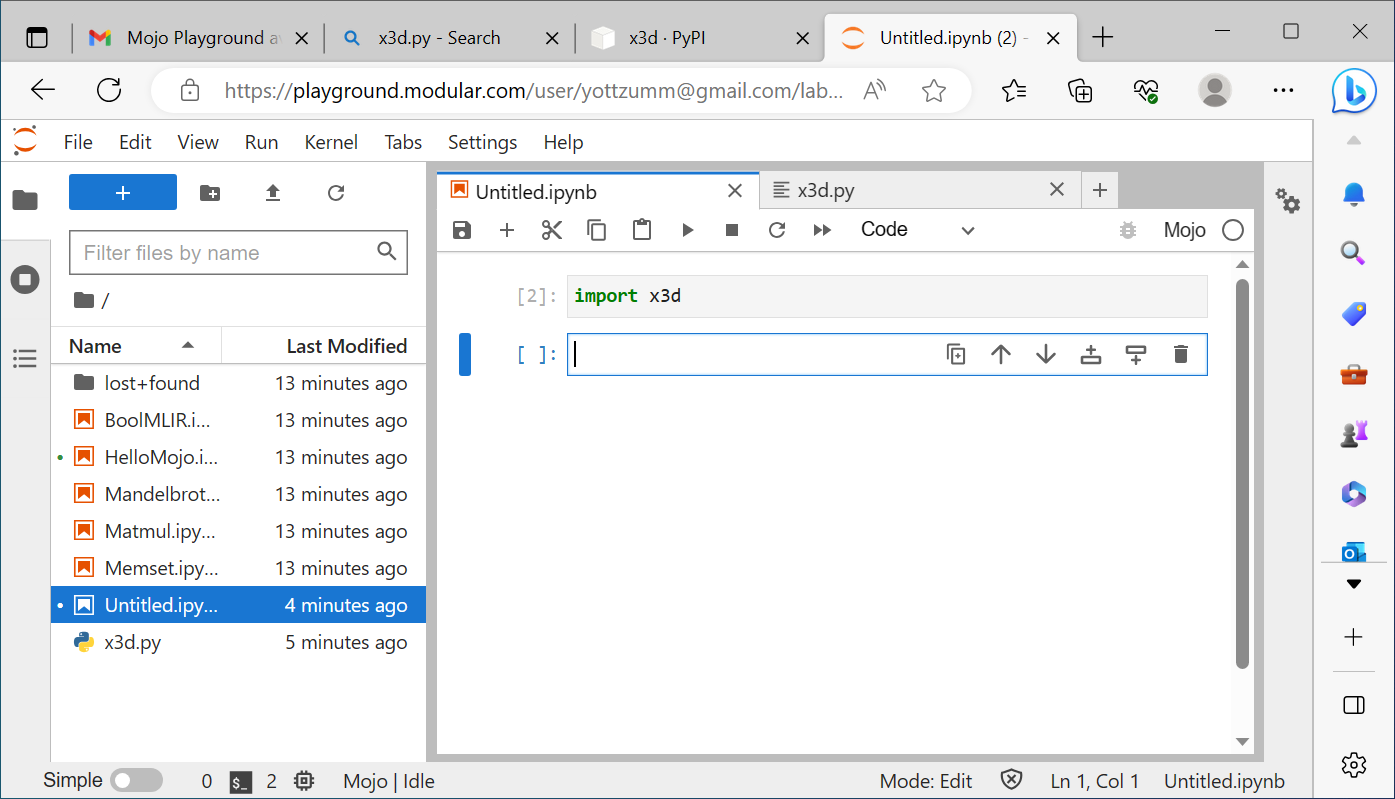Delete the active cell with the trash icon

tap(1181, 354)
